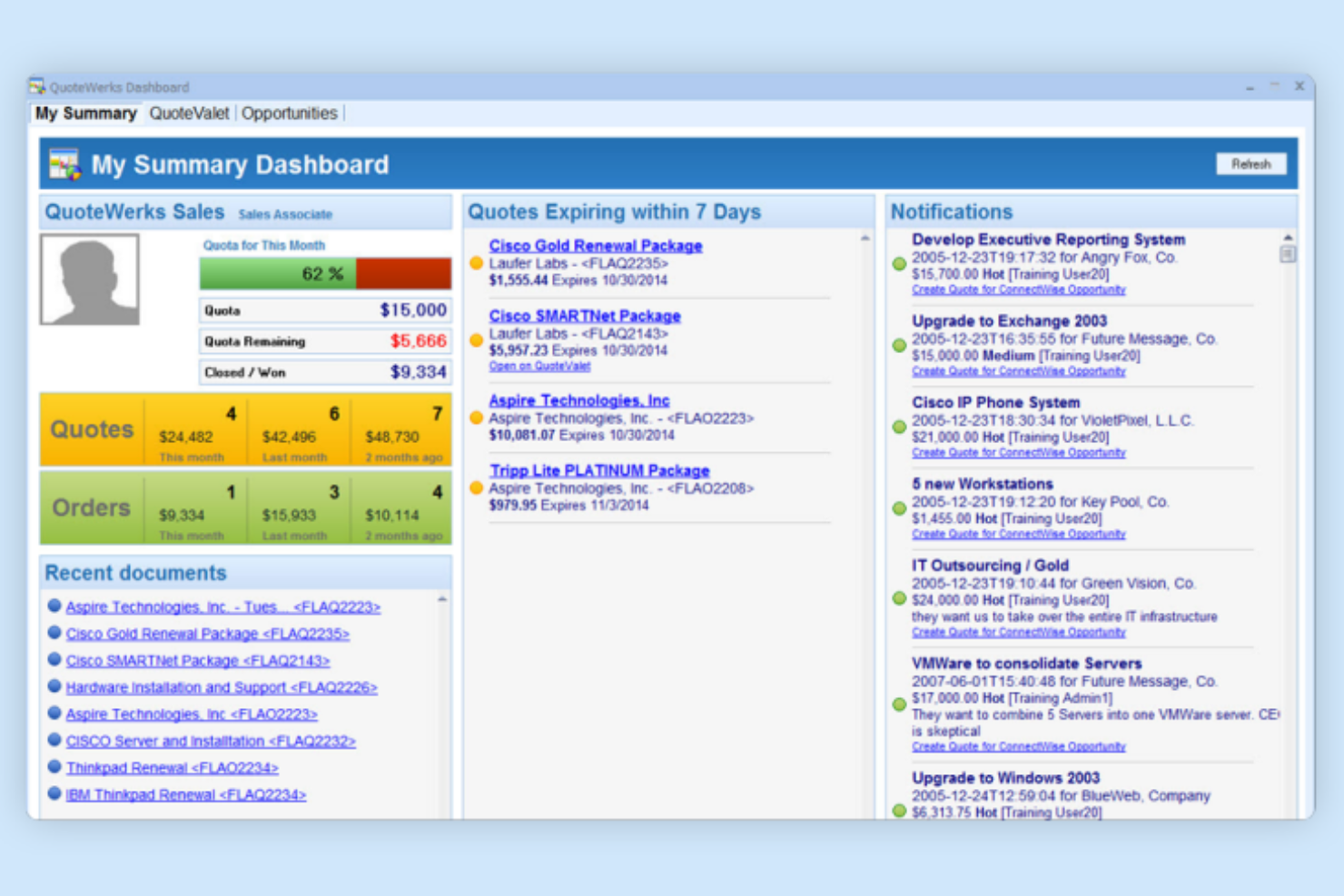Viewport: 1344px width, 896px height.
Task: Open the Cisco Gold Renewal Package expiring quote
Action: coord(596,246)
